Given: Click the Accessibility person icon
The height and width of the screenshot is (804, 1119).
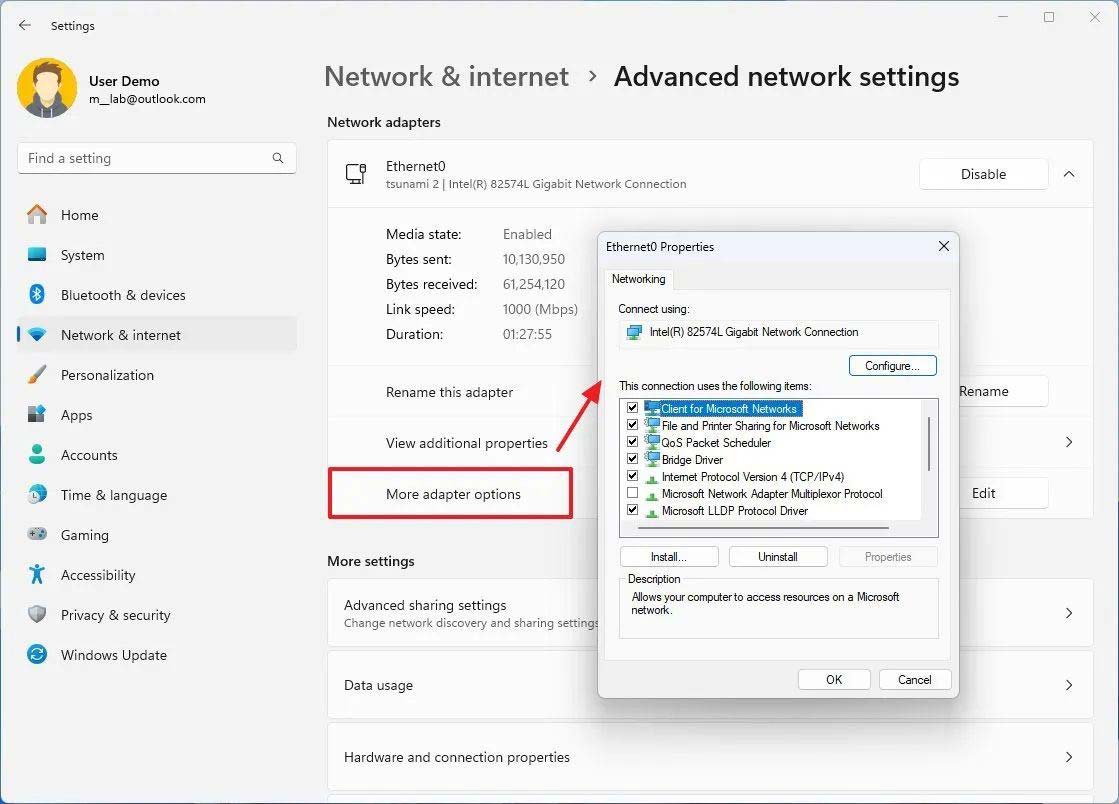Looking at the screenshot, I should coord(37,575).
